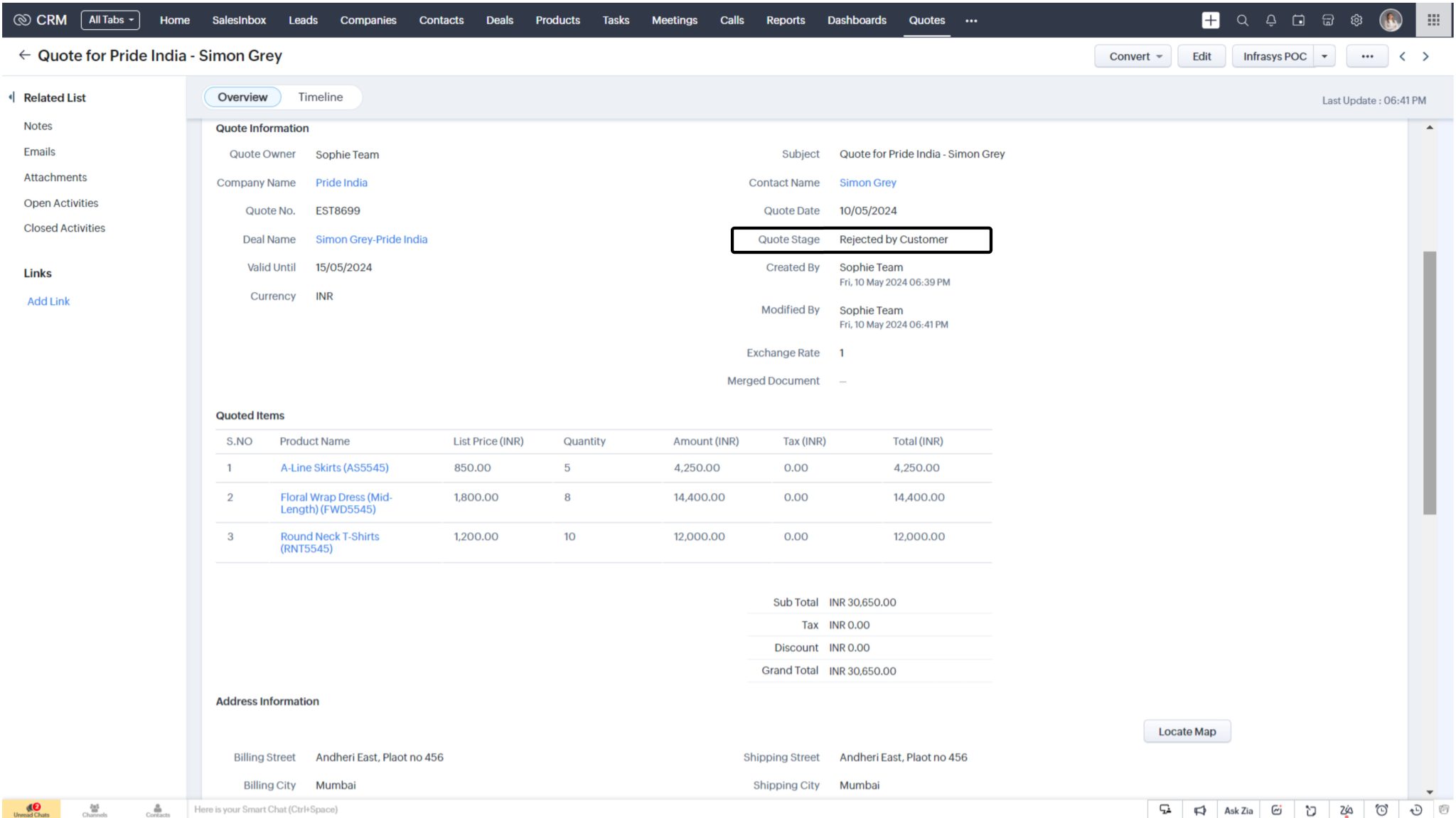Open the Channels panel at the bottom
The height and width of the screenshot is (818, 1456).
[95, 809]
